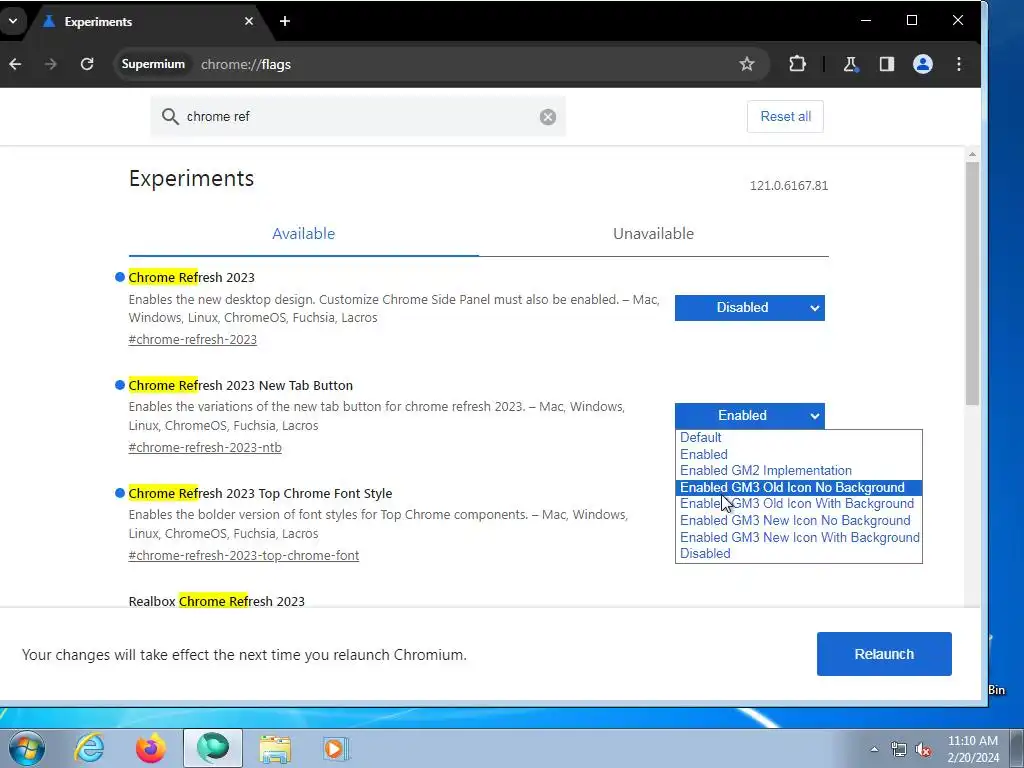
Task: Clear the flags search text
Action: coord(548,116)
